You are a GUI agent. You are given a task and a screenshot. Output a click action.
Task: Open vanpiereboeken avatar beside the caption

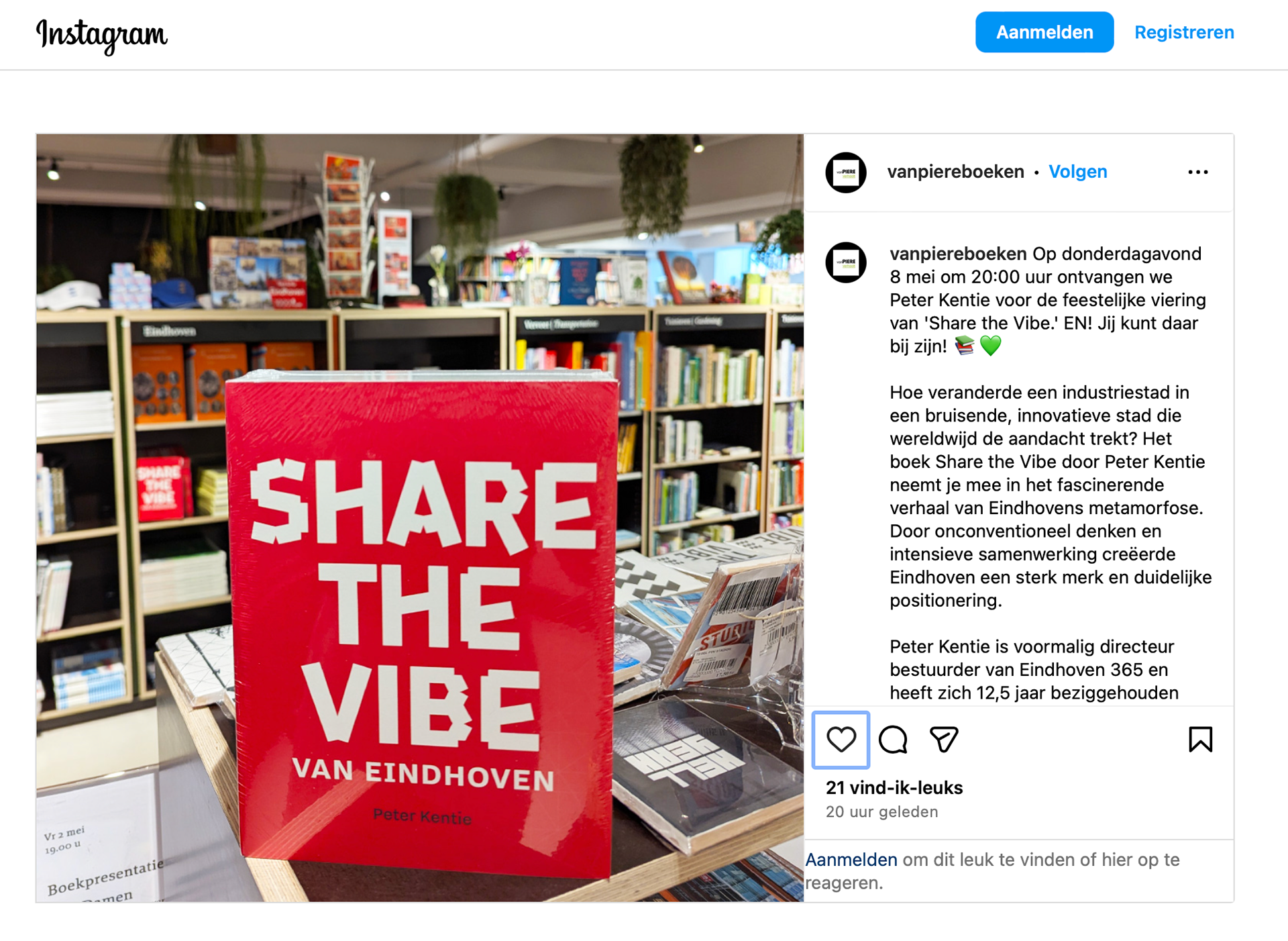pos(845,262)
